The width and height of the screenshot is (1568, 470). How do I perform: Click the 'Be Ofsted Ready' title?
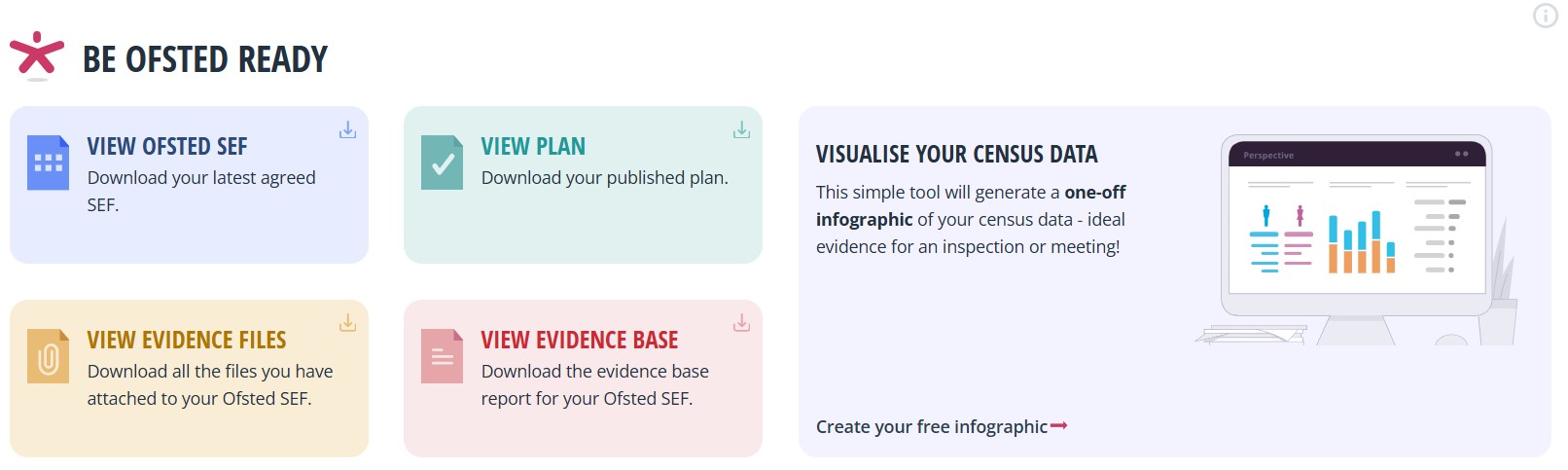[205, 59]
